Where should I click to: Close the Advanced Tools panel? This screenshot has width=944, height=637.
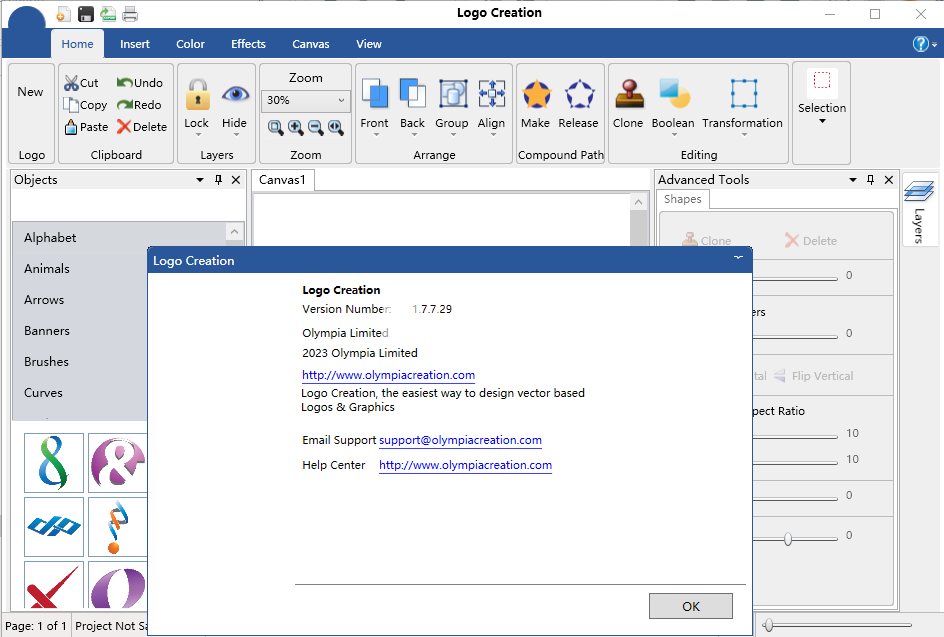click(x=889, y=179)
